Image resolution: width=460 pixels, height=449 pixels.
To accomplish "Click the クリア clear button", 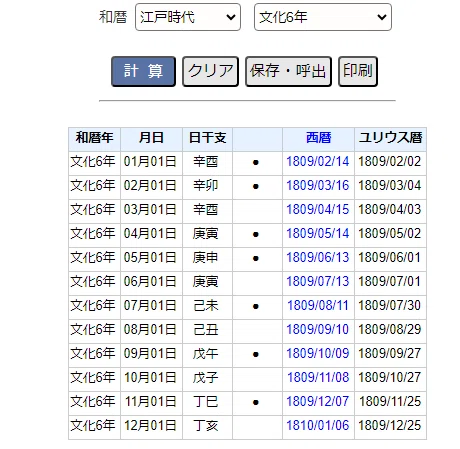I will click(210, 71).
